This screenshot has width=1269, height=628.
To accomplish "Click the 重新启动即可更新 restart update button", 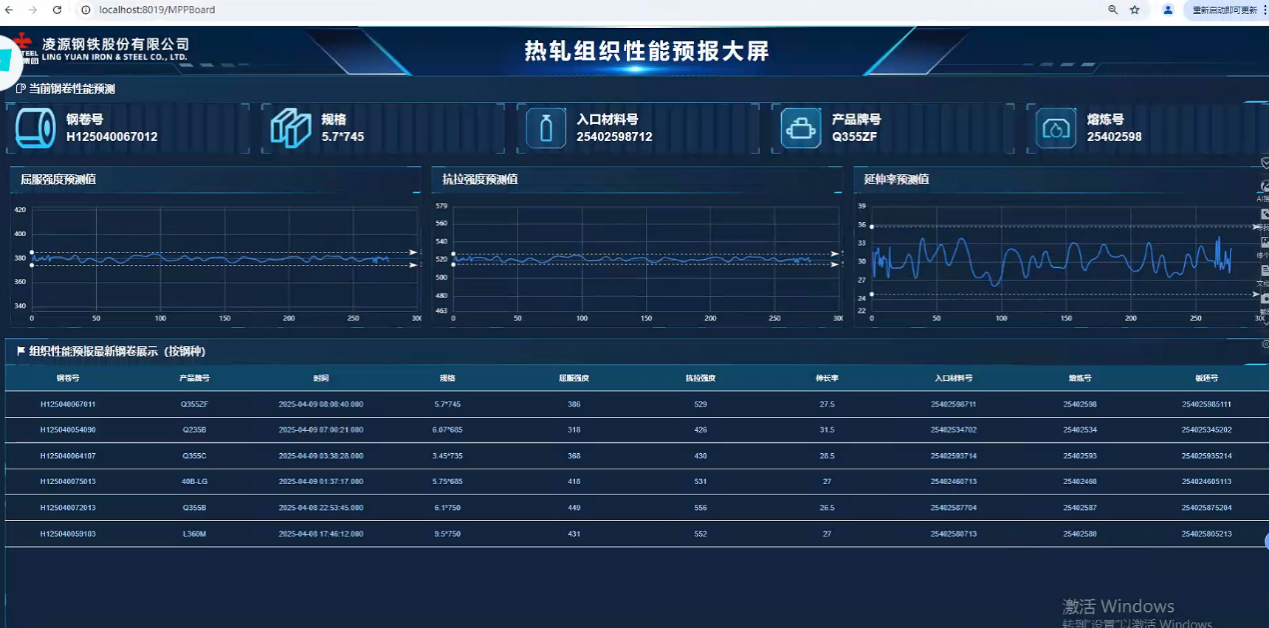I will tap(1218, 10).
